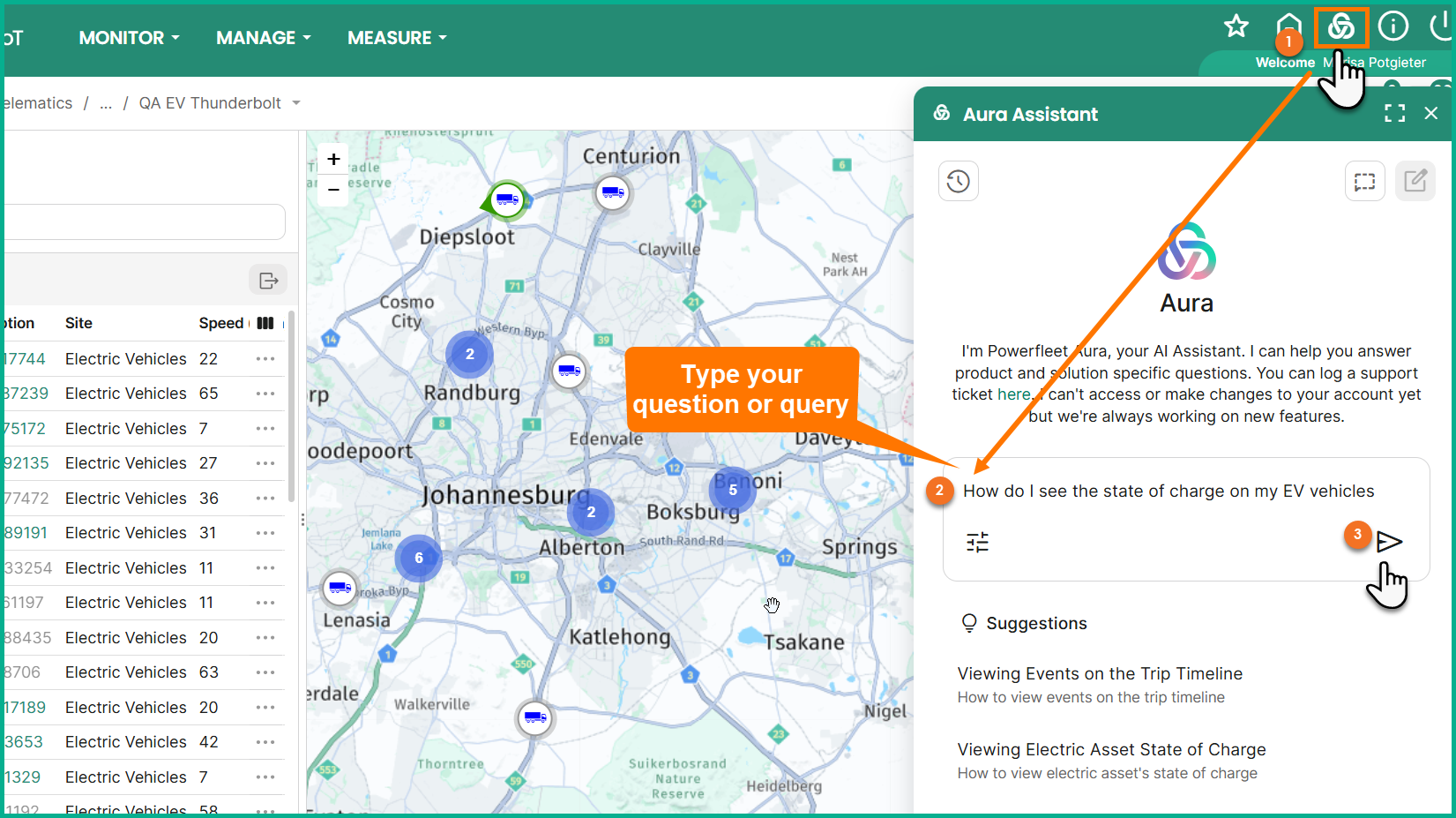Zoom out on the map
Image resolution: width=1456 pixels, height=818 pixels.
[333, 190]
